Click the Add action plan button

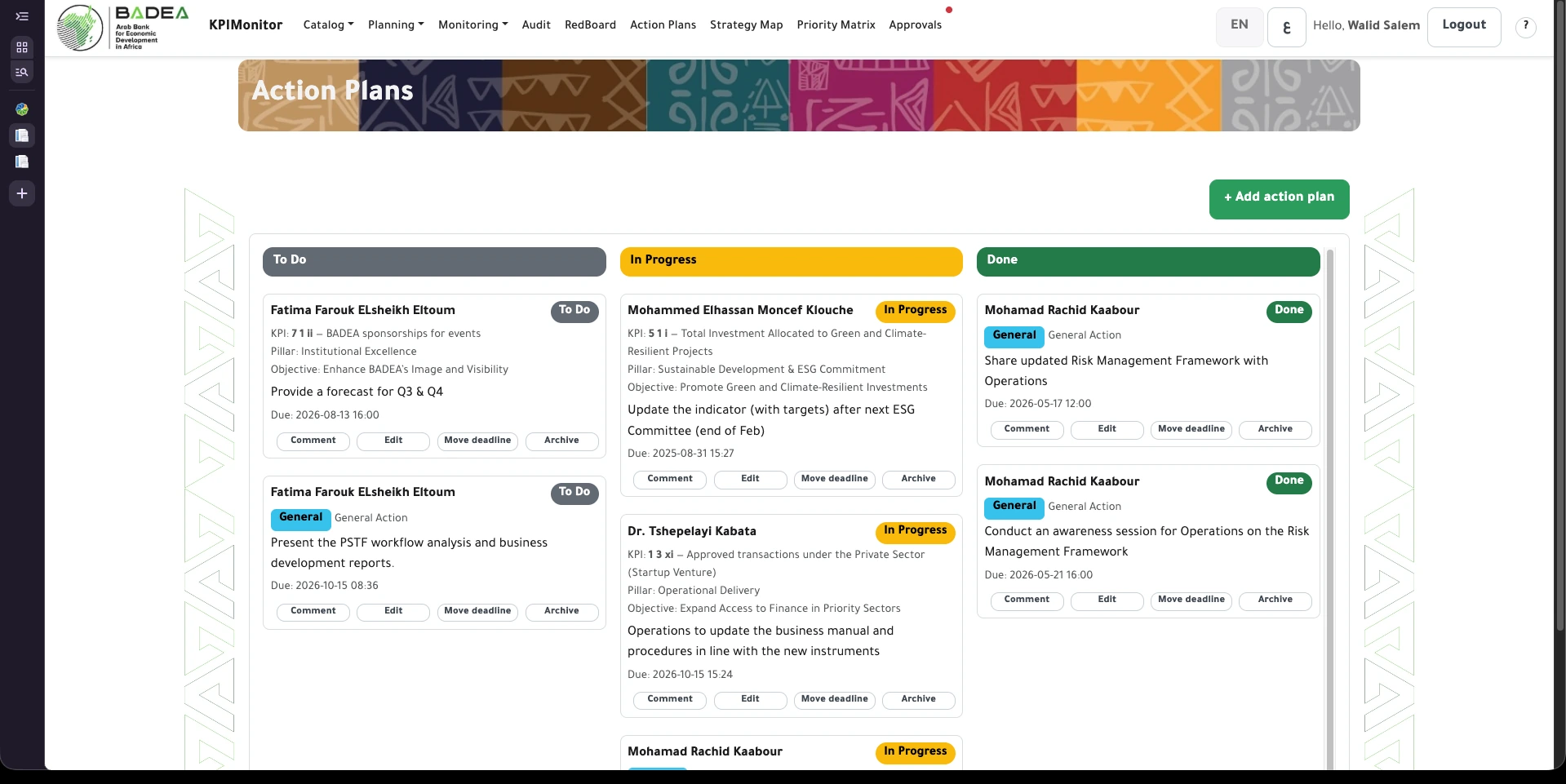1279,198
